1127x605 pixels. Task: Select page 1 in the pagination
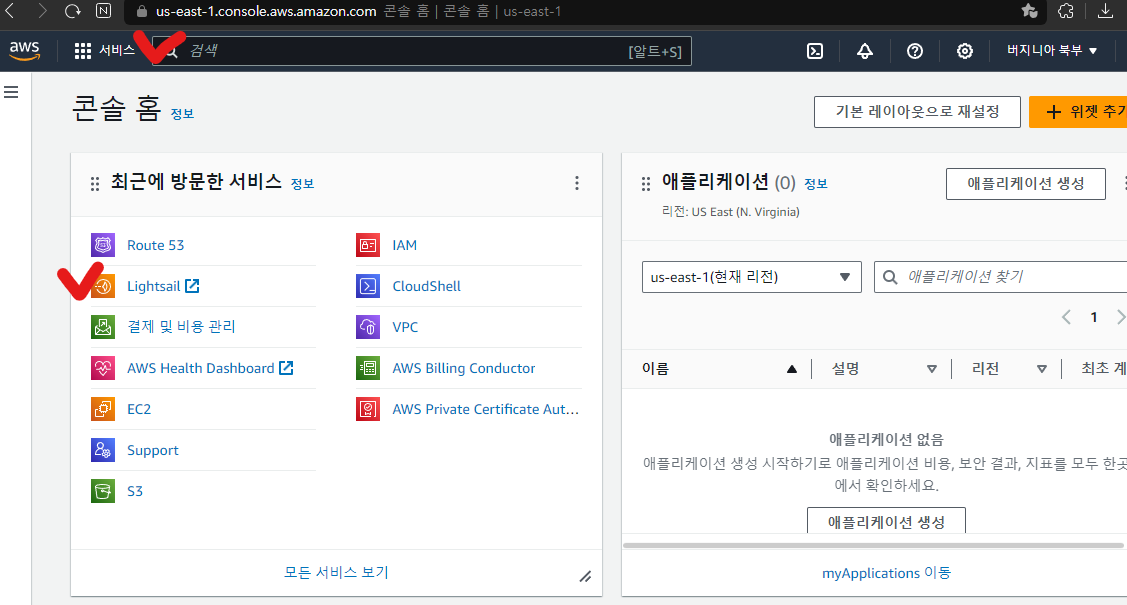coord(1094,317)
